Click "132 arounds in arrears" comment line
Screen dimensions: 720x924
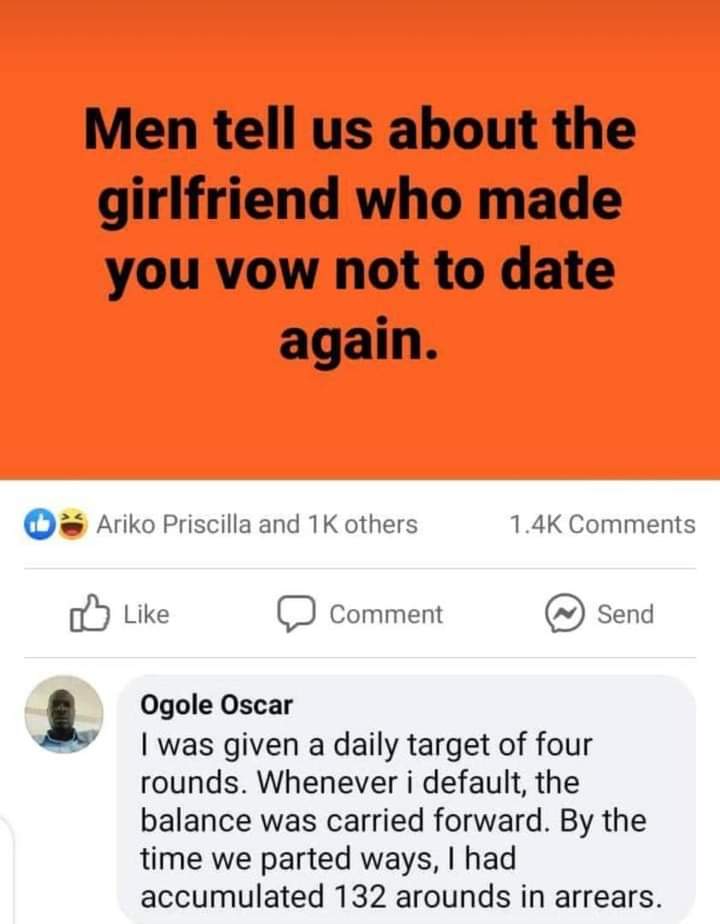click(x=495, y=897)
